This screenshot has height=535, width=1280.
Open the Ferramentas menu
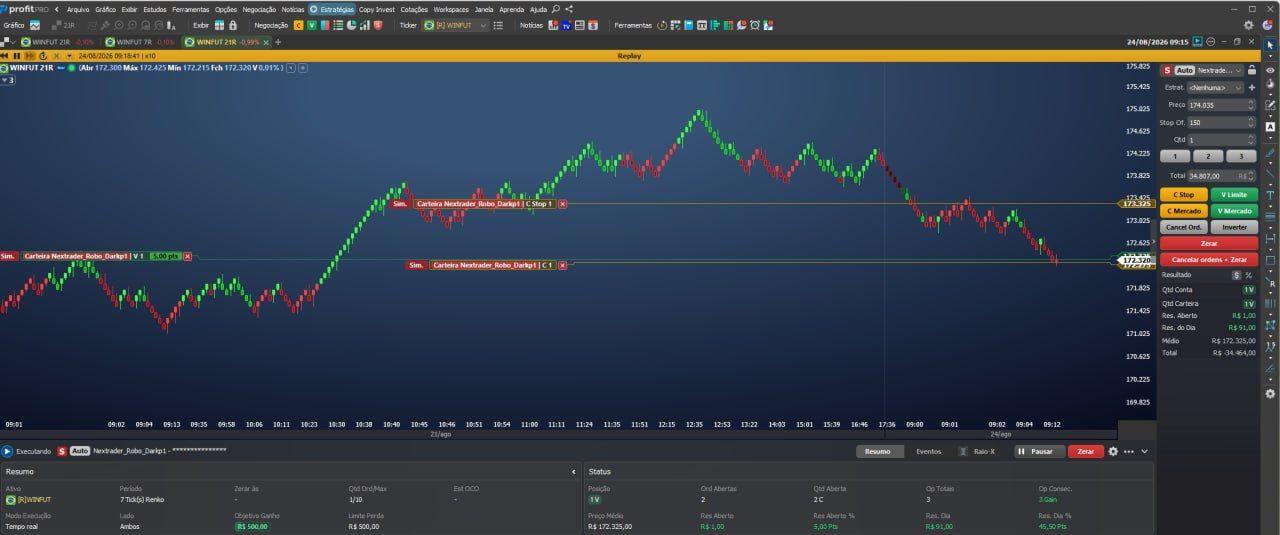point(191,9)
